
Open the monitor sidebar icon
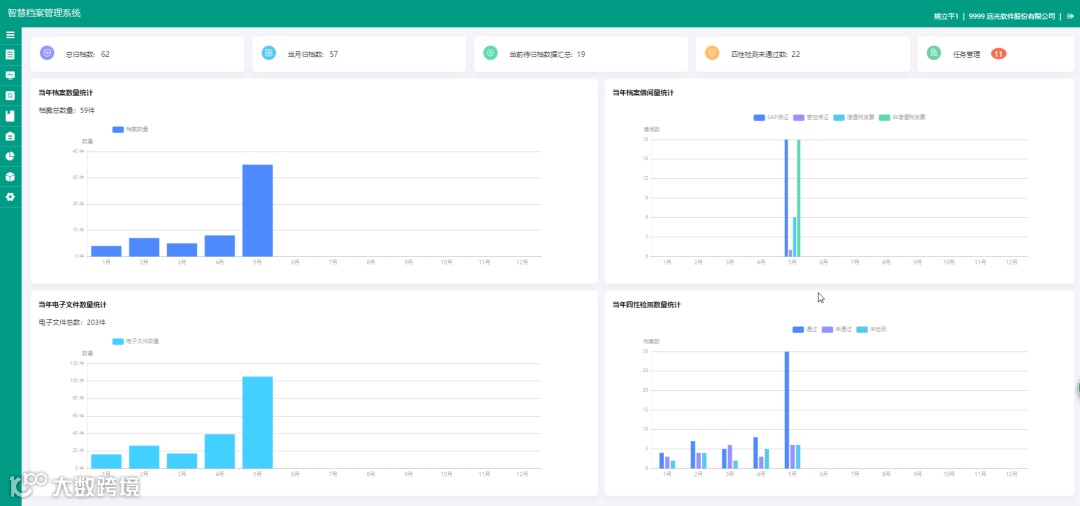(x=10, y=75)
